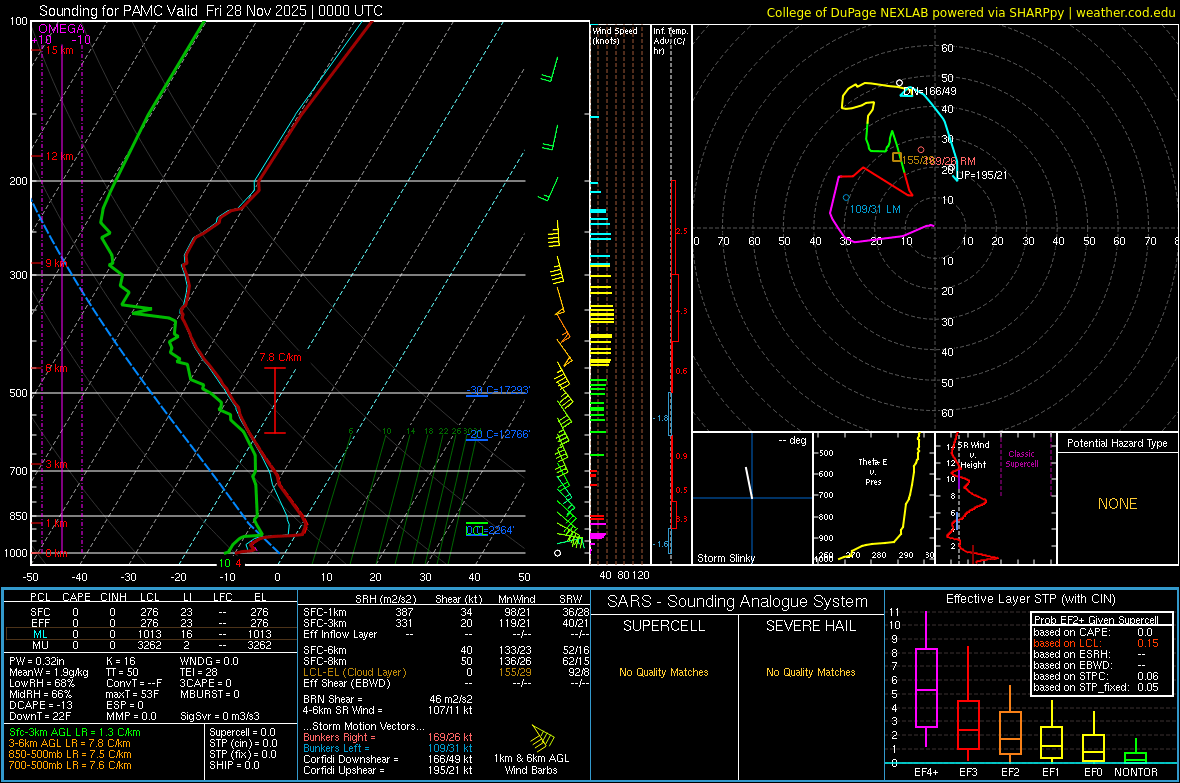Click the 700-500mb LR = 7.6 C/km line
The width and height of the screenshot is (1180, 783).
[70, 765]
